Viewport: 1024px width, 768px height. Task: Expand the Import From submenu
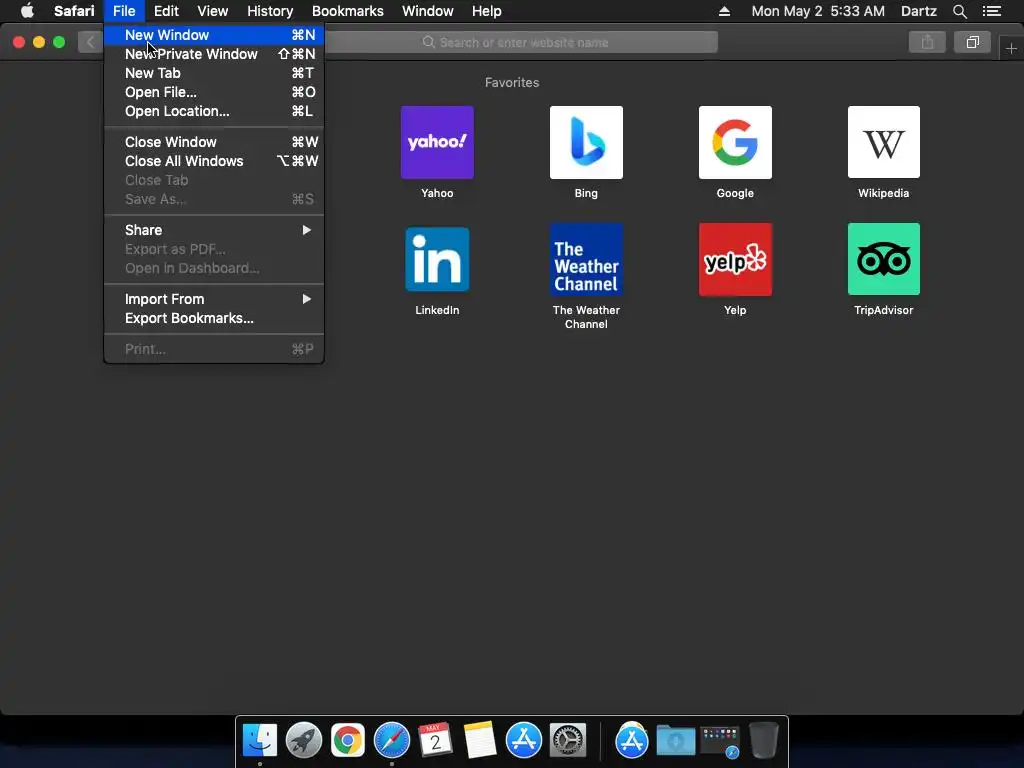(214, 299)
